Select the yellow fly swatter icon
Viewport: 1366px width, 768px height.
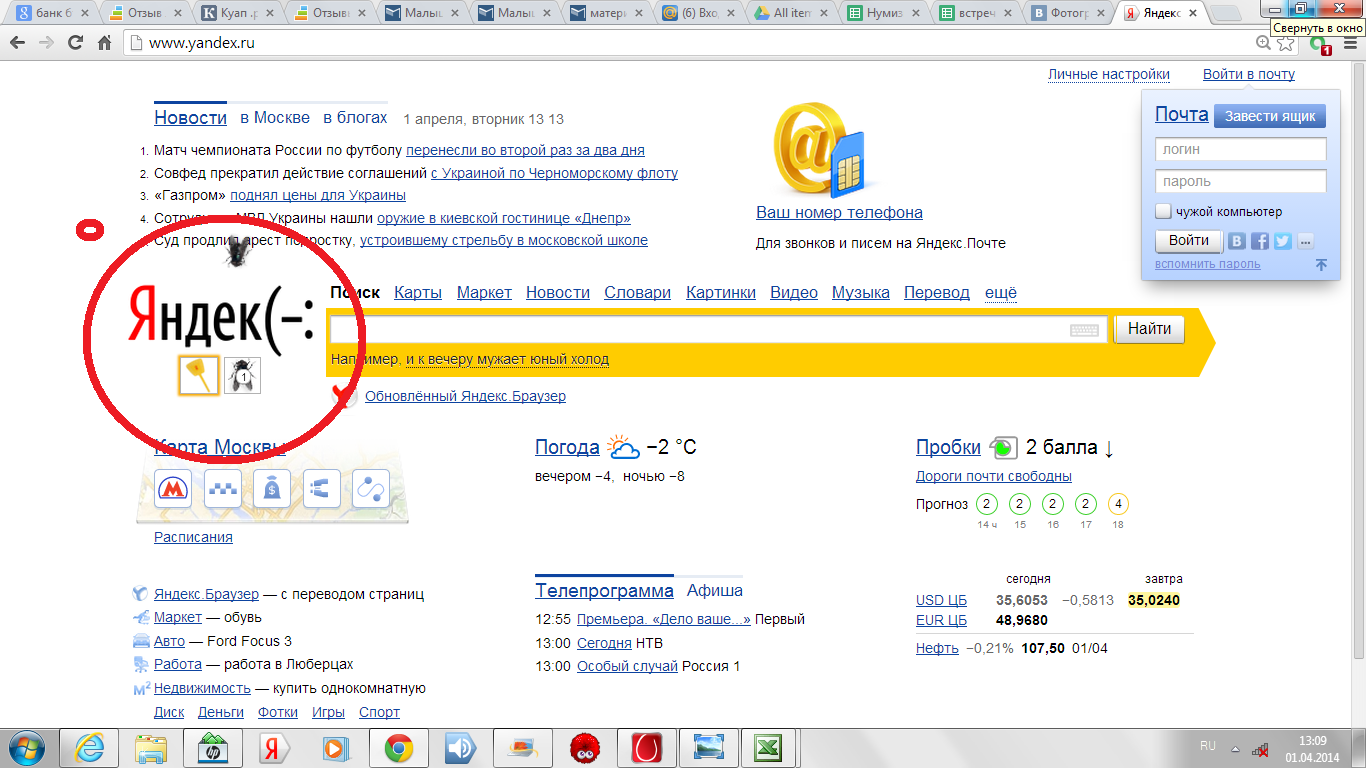click(198, 375)
